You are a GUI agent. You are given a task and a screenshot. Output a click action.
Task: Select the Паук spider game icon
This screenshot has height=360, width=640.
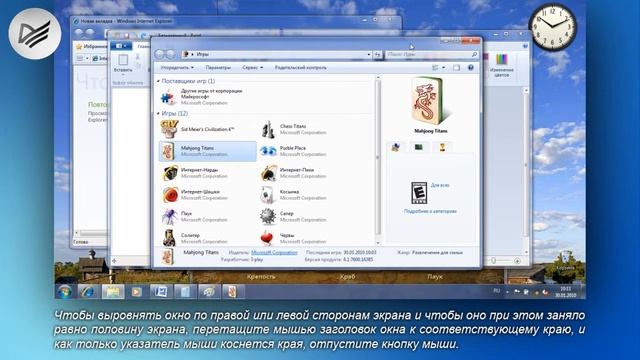[x=169, y=216]
